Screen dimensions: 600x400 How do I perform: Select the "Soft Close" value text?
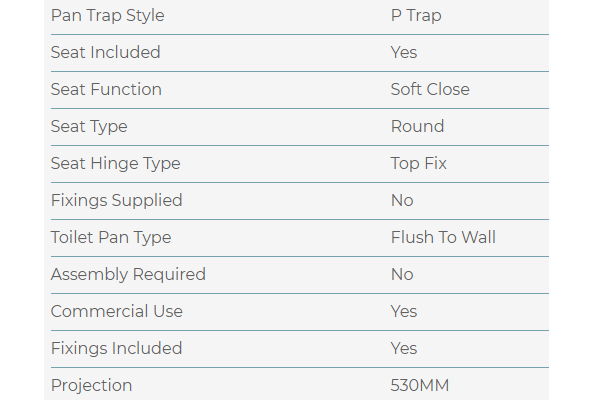(x=430, y=89)
